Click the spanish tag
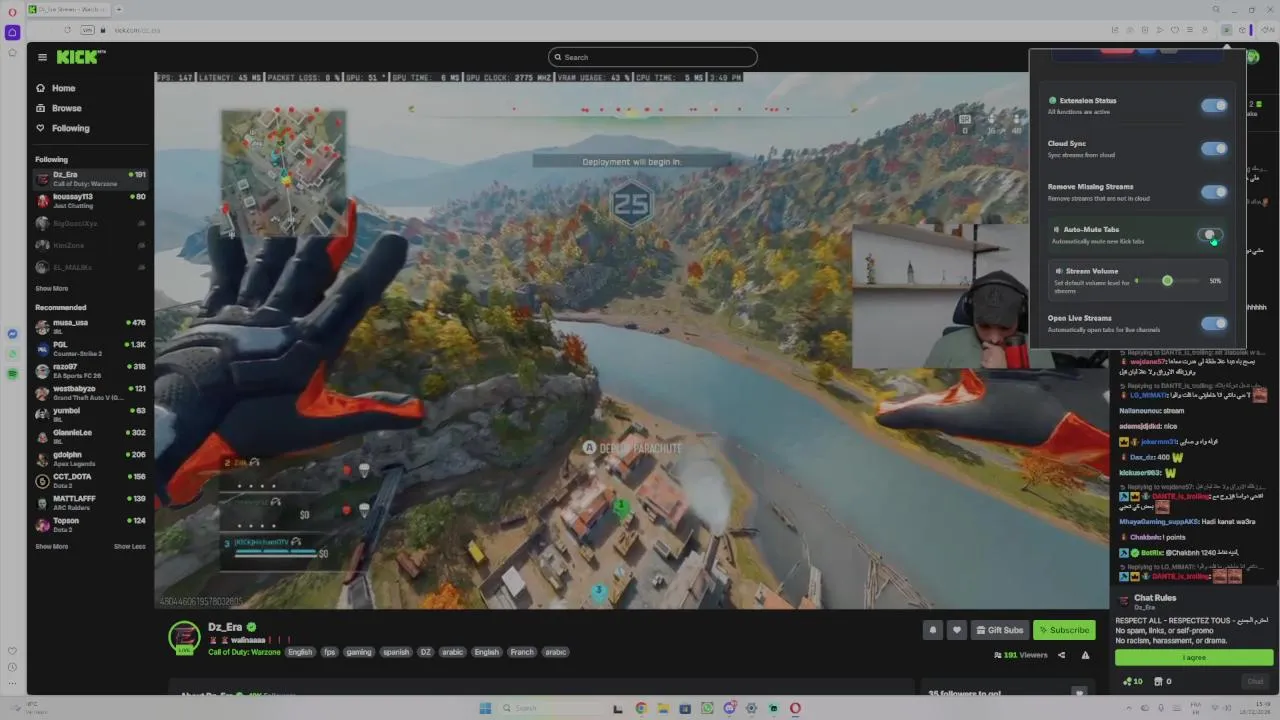Image resolution: width=1280 pixels, height=720 pixels. pyautogui.click(x=396, y=652)
